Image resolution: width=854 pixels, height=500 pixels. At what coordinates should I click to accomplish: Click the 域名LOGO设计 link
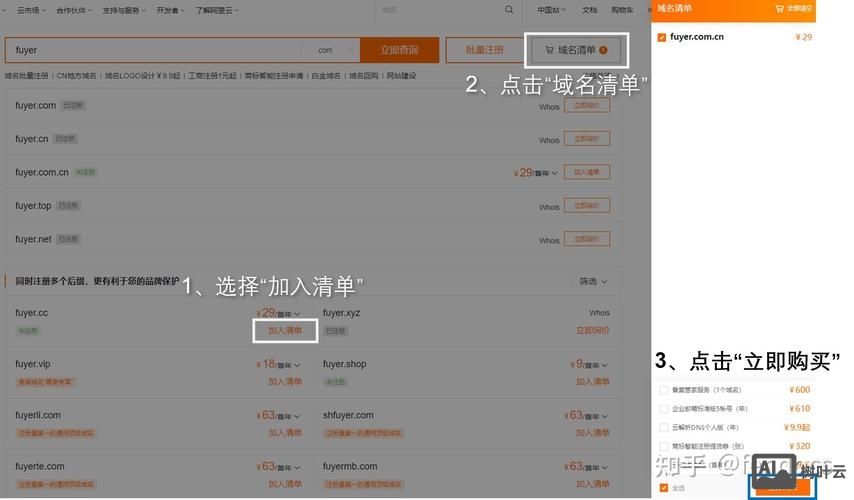(142, 76)
